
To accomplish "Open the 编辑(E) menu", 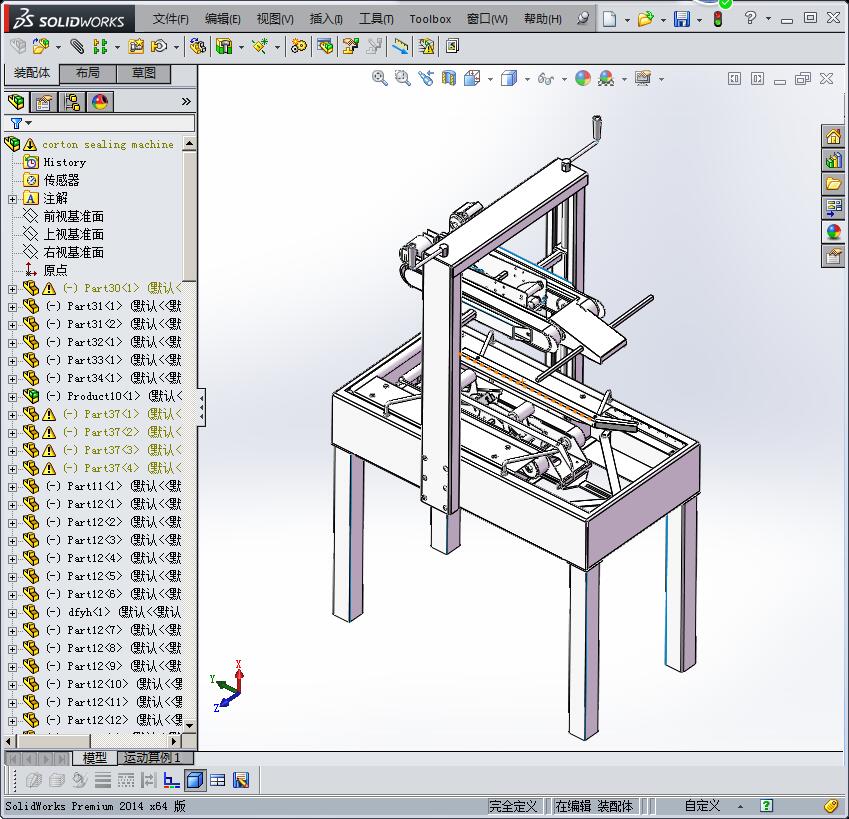I will [223, 19].
